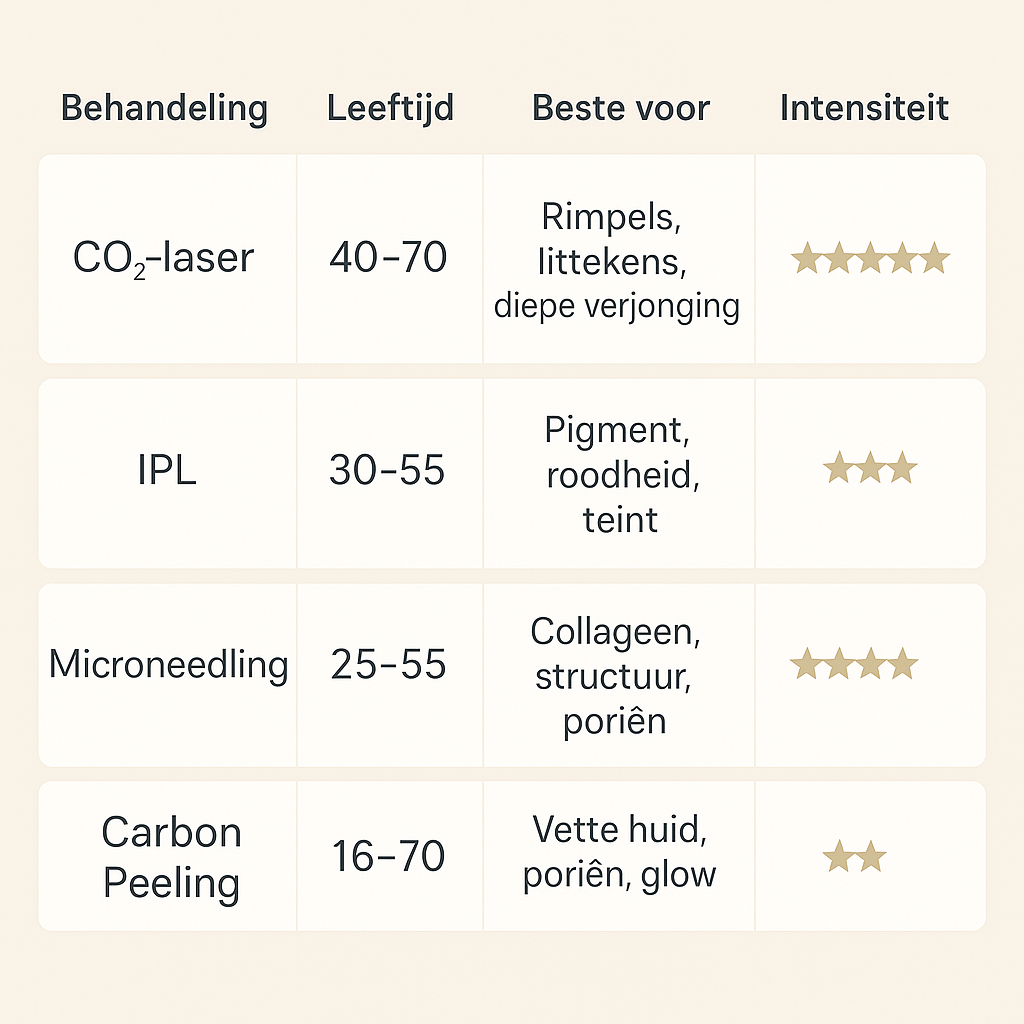The image size is (1024, 1024).
Task: Click the 'Rimpels, littekens, diepe verjonging' text
Action: pos(617,260)
